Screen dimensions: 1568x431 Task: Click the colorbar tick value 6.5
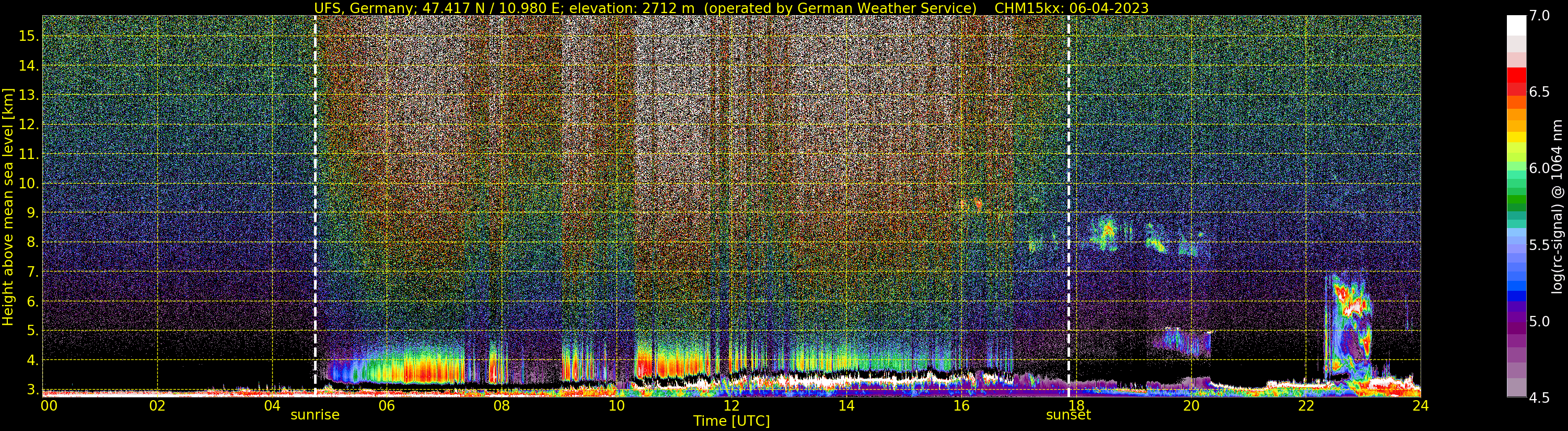(x=1539, y=92)
